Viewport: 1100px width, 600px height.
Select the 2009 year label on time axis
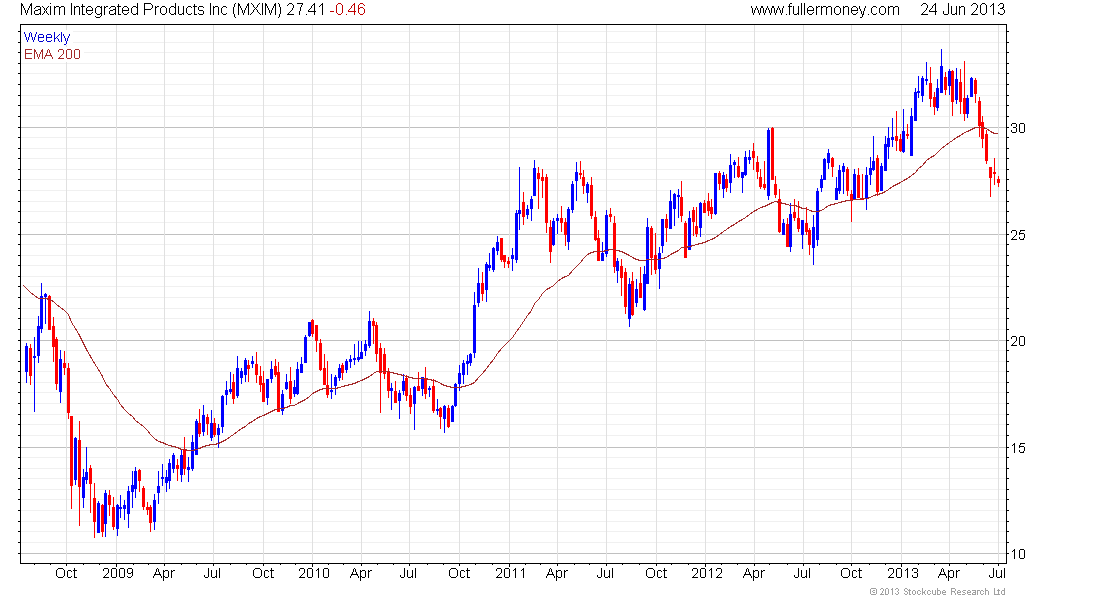click(117, 573)
